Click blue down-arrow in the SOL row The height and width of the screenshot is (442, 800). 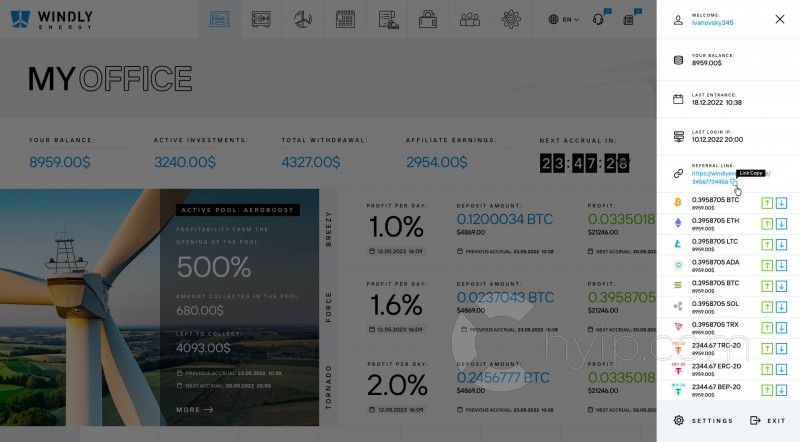pyautogui.click(x=781, y=307)
